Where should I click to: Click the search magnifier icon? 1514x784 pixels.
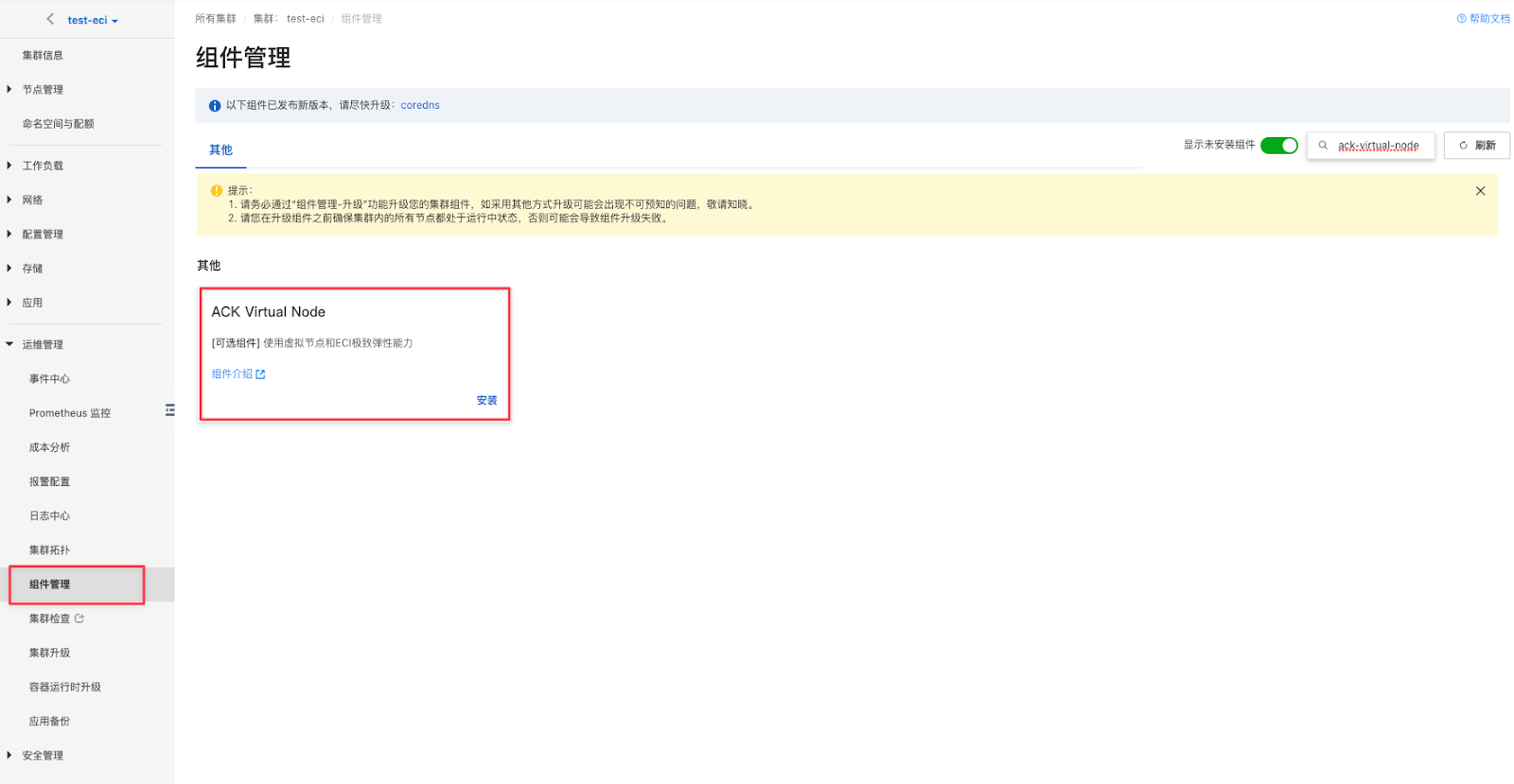click(x=1323, y=146)
